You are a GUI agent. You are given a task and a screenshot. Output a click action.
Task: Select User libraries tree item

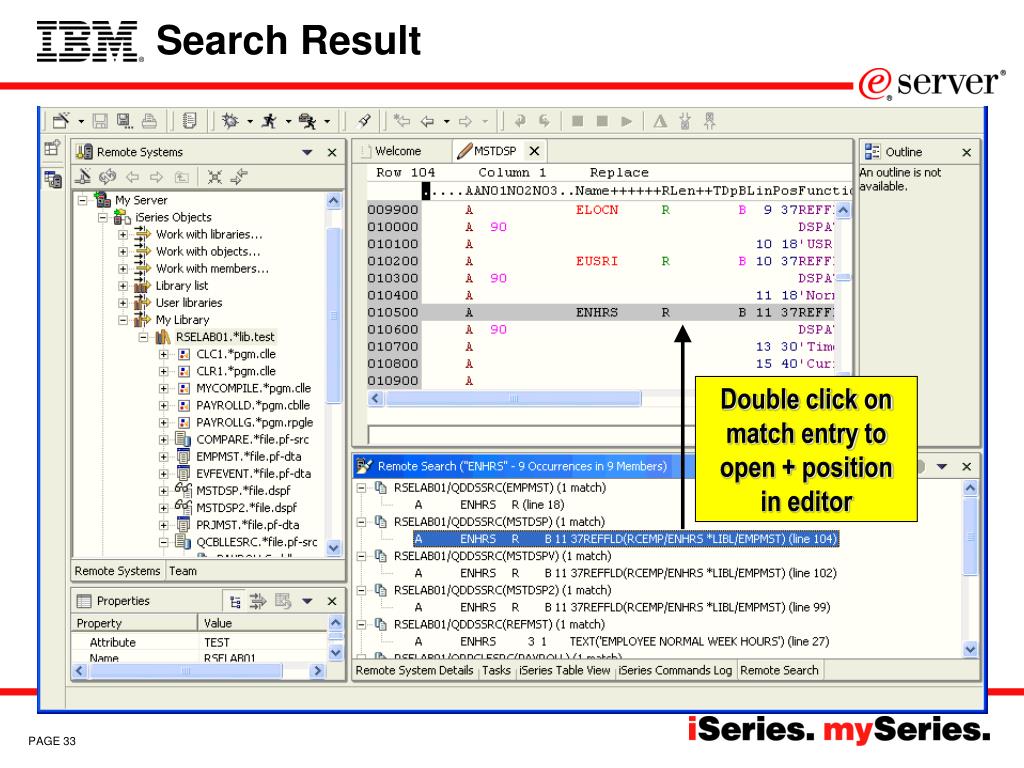pyautogui.click(x=189, y=303)
